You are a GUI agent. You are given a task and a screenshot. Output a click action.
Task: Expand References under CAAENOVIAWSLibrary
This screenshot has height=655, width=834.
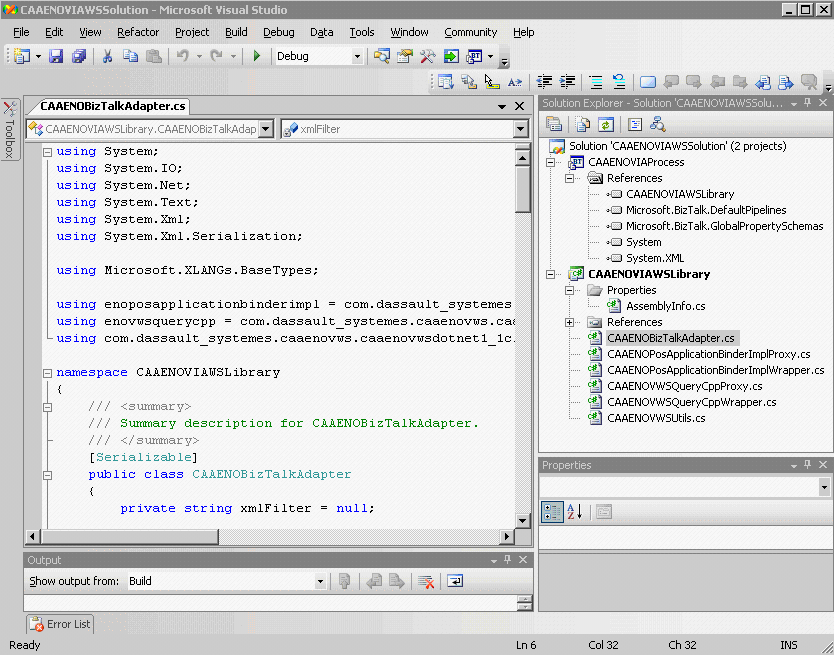(x=570, y=322)
